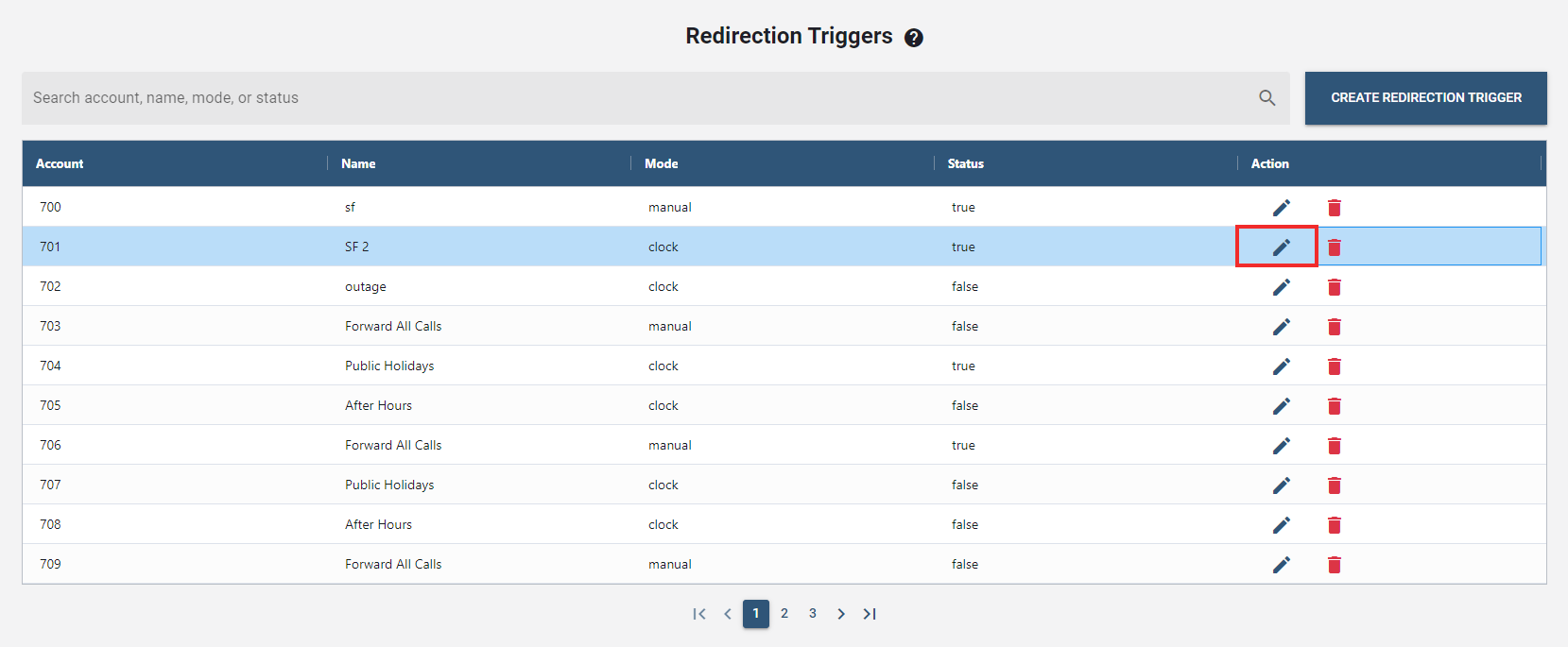Screen dimensions: 1568x647
Task: Edit the outage trigger for account 702
Action: pos(1281,287)
